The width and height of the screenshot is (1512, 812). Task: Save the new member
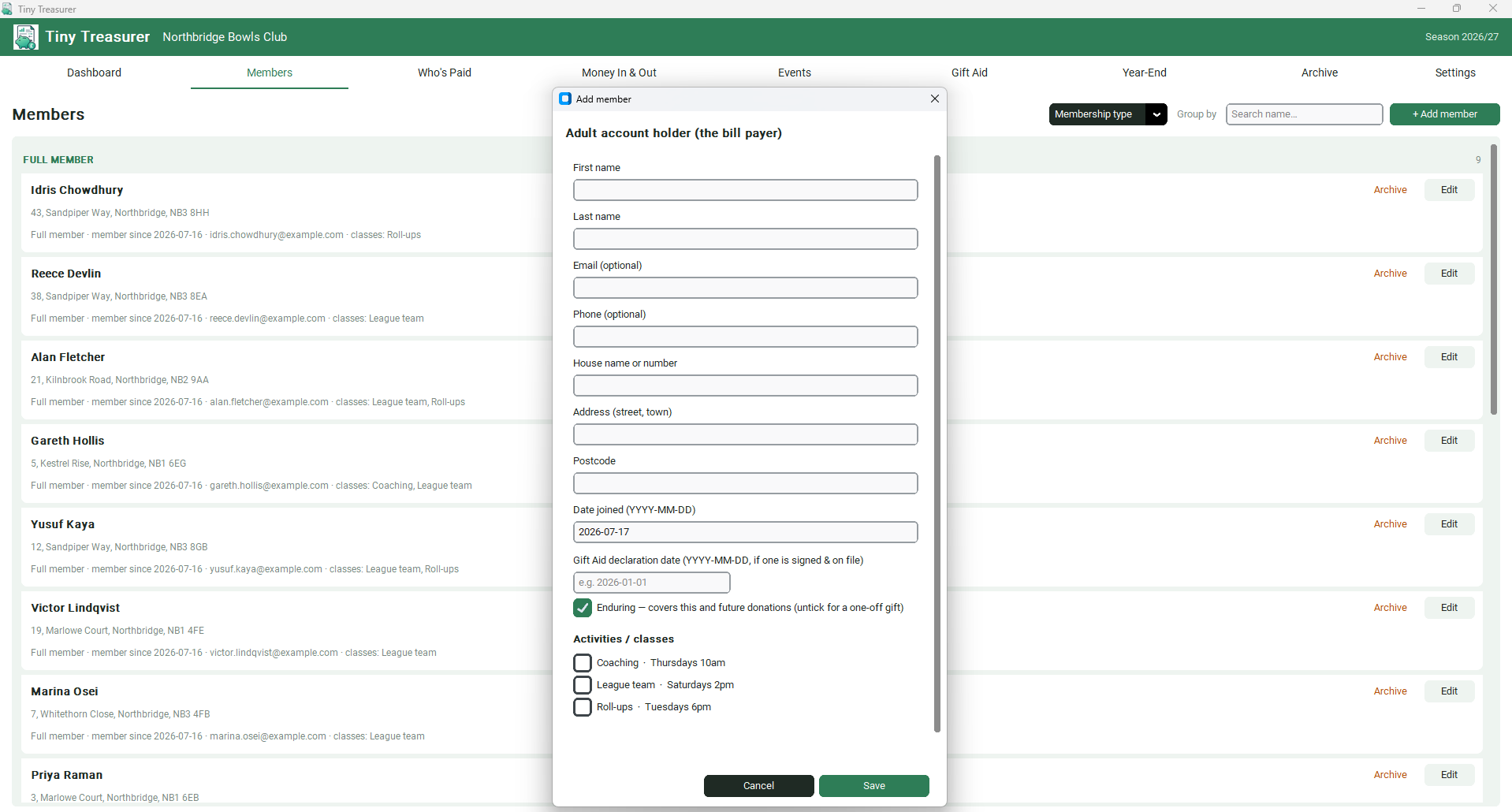point(874,786)
